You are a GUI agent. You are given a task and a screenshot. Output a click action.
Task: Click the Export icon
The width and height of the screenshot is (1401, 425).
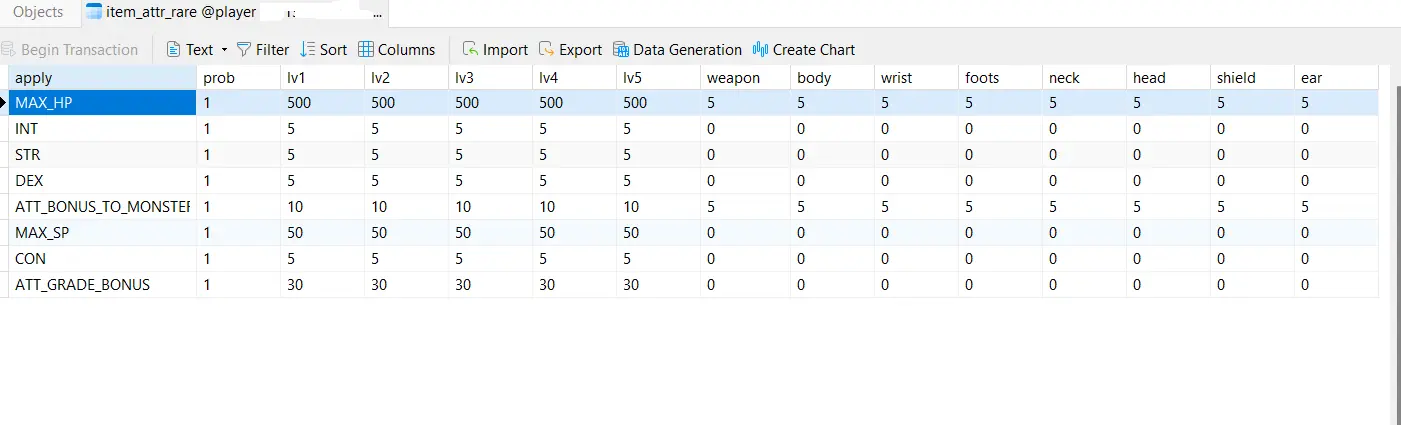pos(546,50)
